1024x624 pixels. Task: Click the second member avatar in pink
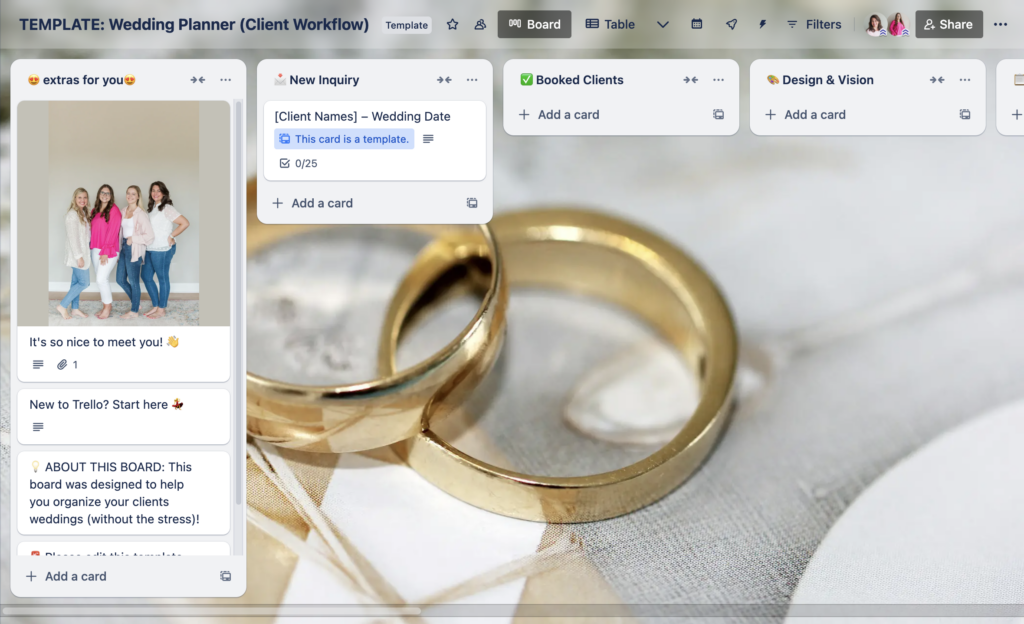click(897, 24)
